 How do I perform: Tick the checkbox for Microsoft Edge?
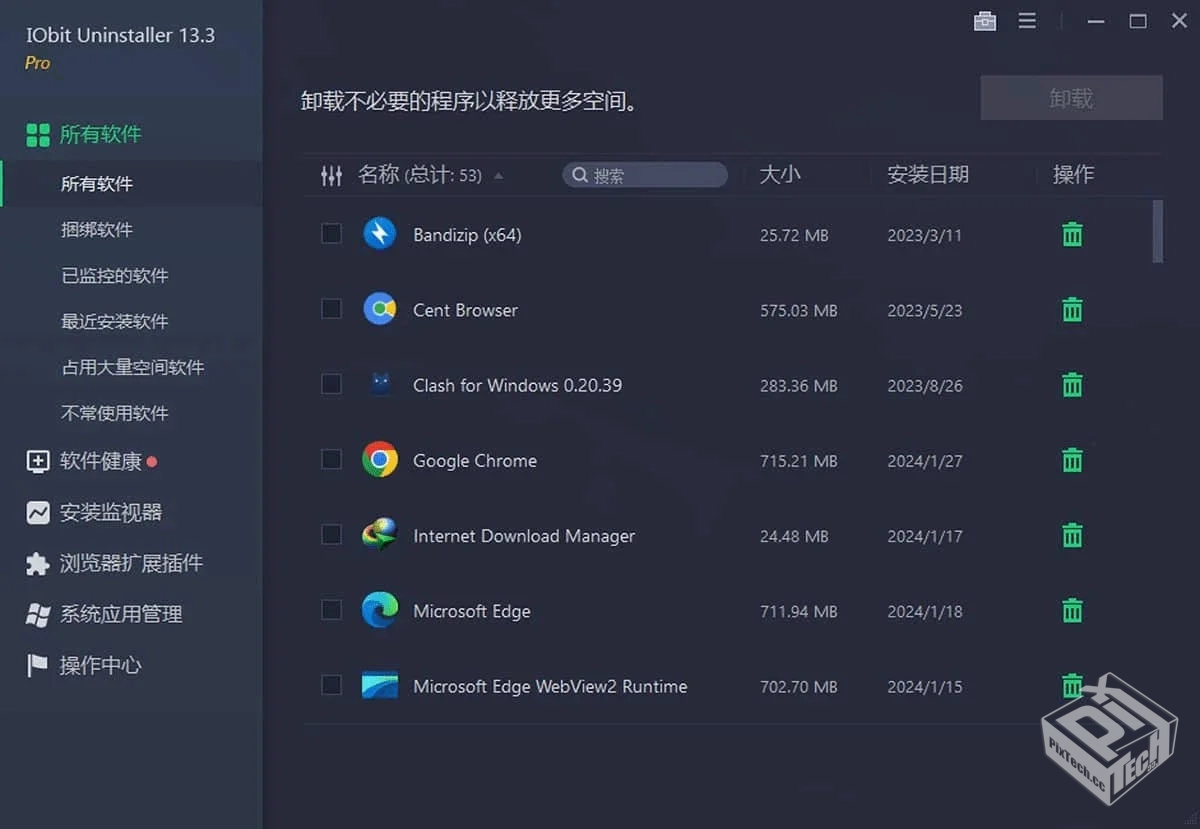click(x=331, y=610)
